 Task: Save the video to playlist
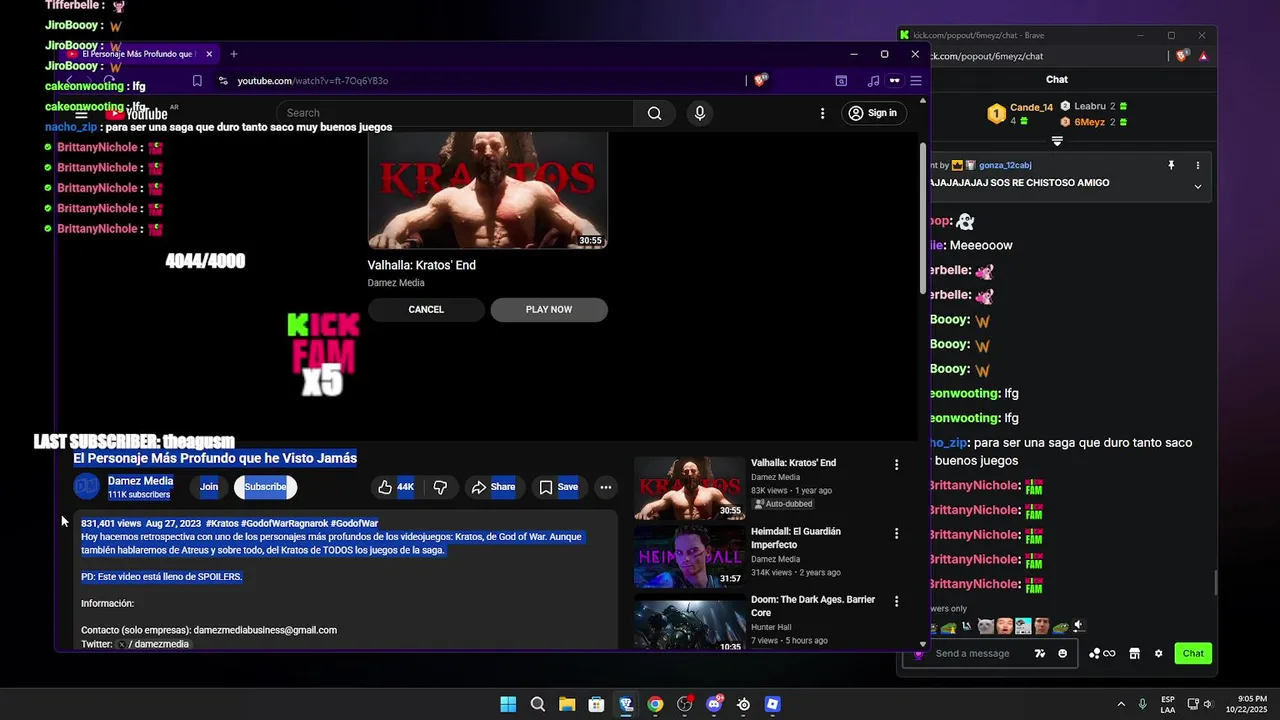pos(558,487)
